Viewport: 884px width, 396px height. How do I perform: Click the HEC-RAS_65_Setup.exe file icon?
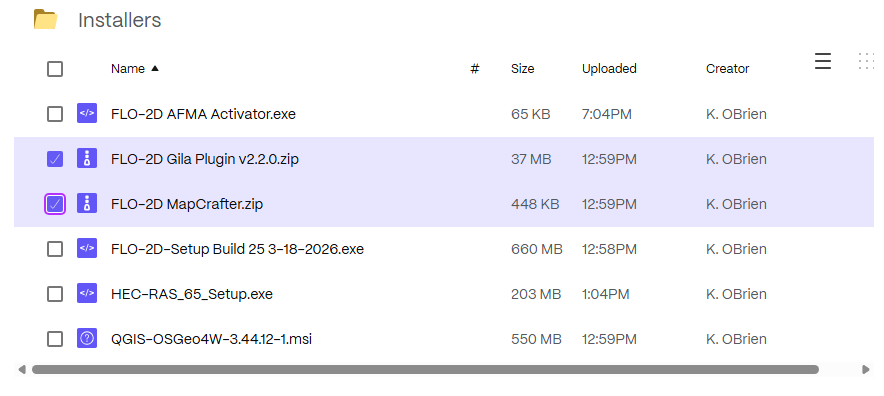point(87,294)
